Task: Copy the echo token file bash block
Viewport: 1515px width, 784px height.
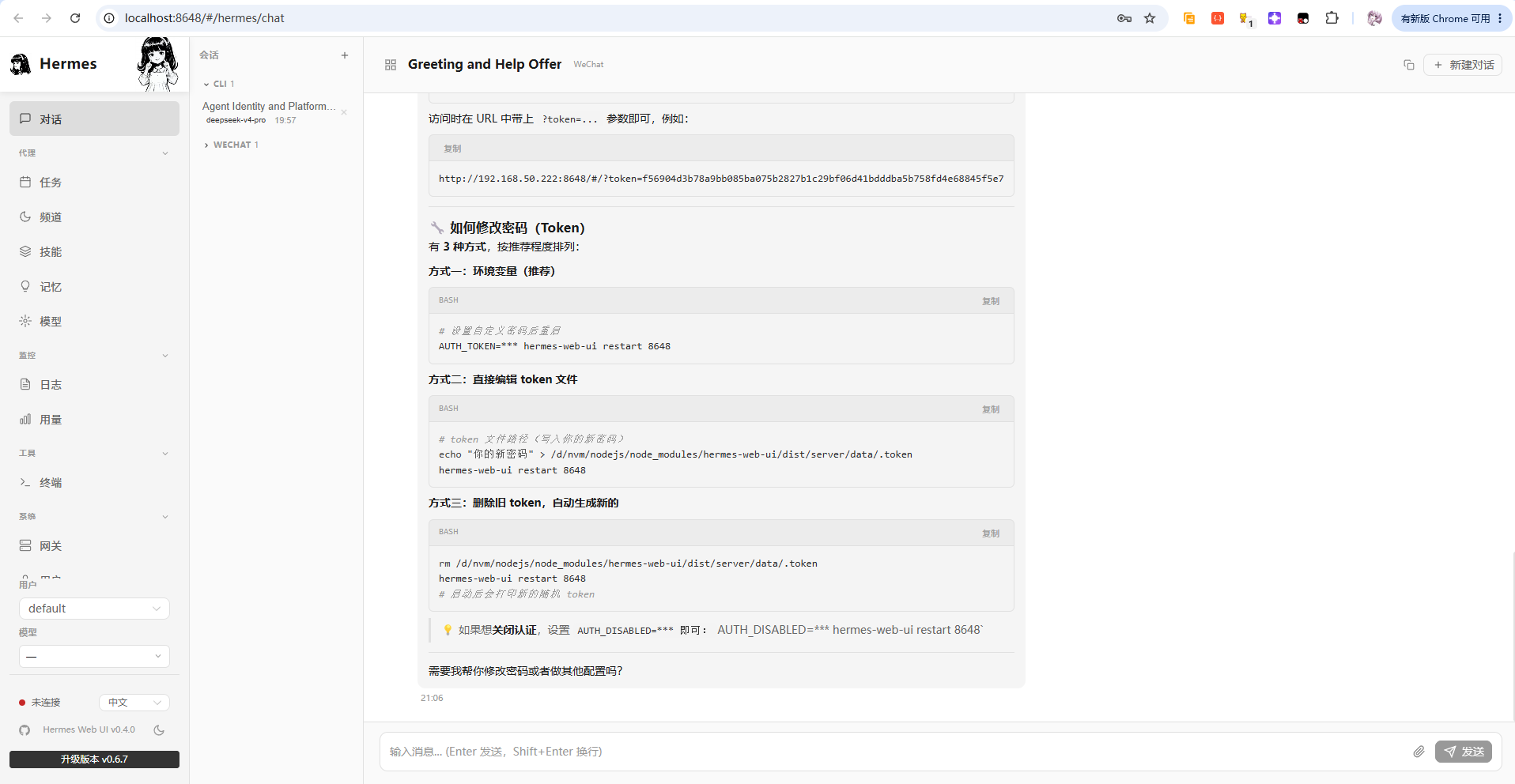Action: tap(991, 409)
